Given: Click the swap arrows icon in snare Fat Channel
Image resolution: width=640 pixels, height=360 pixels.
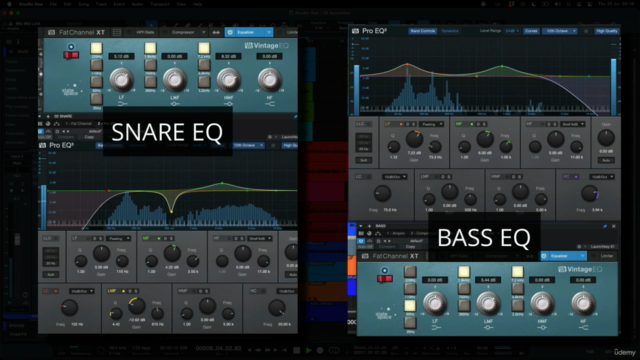Looking at the screenshot, I should pos(216,32).
